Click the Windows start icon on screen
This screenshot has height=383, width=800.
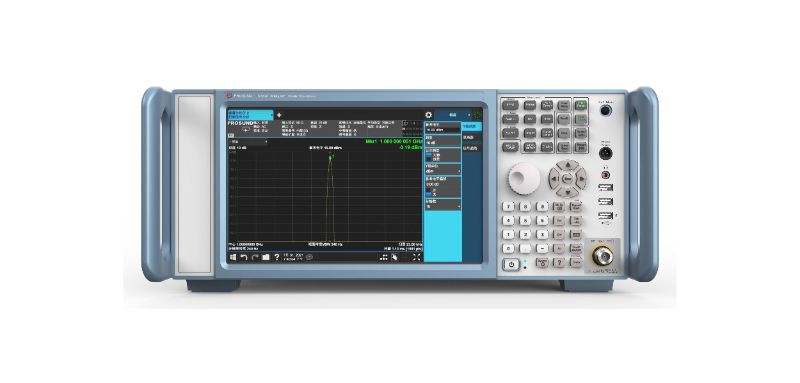tap(233, 258)
